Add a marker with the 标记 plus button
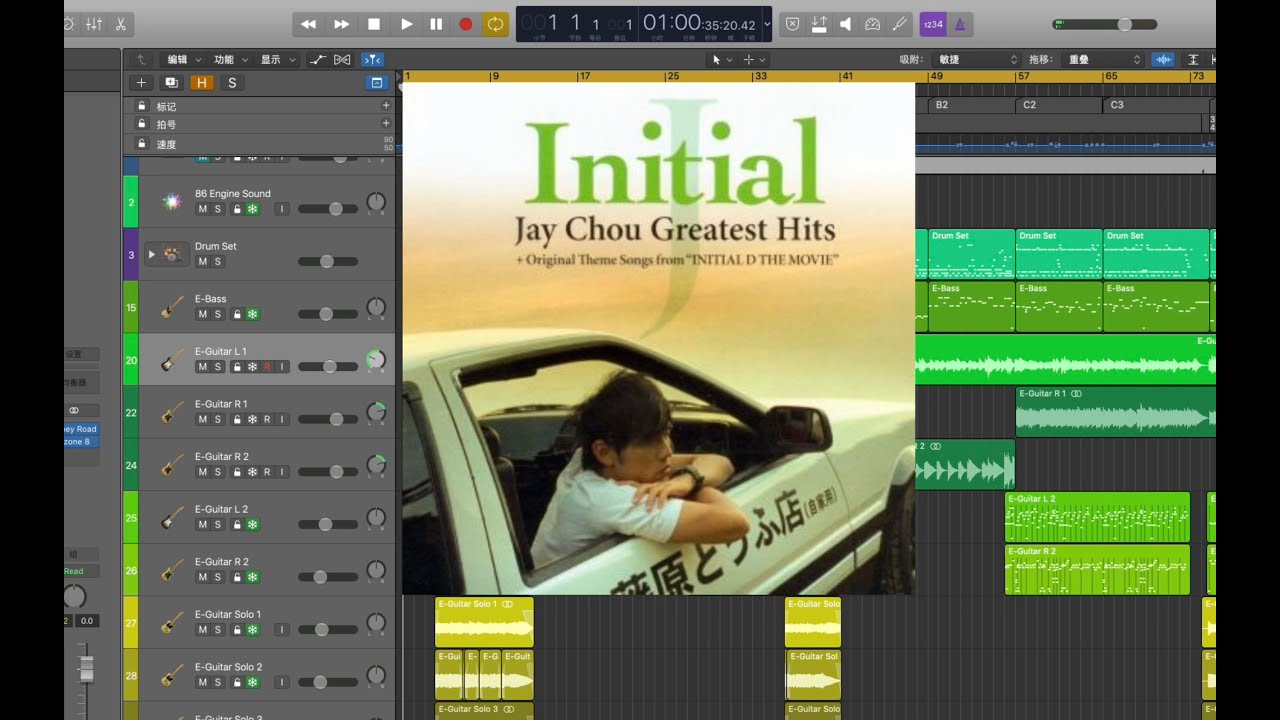1280x720 pixels. click(x=386, y=105)
